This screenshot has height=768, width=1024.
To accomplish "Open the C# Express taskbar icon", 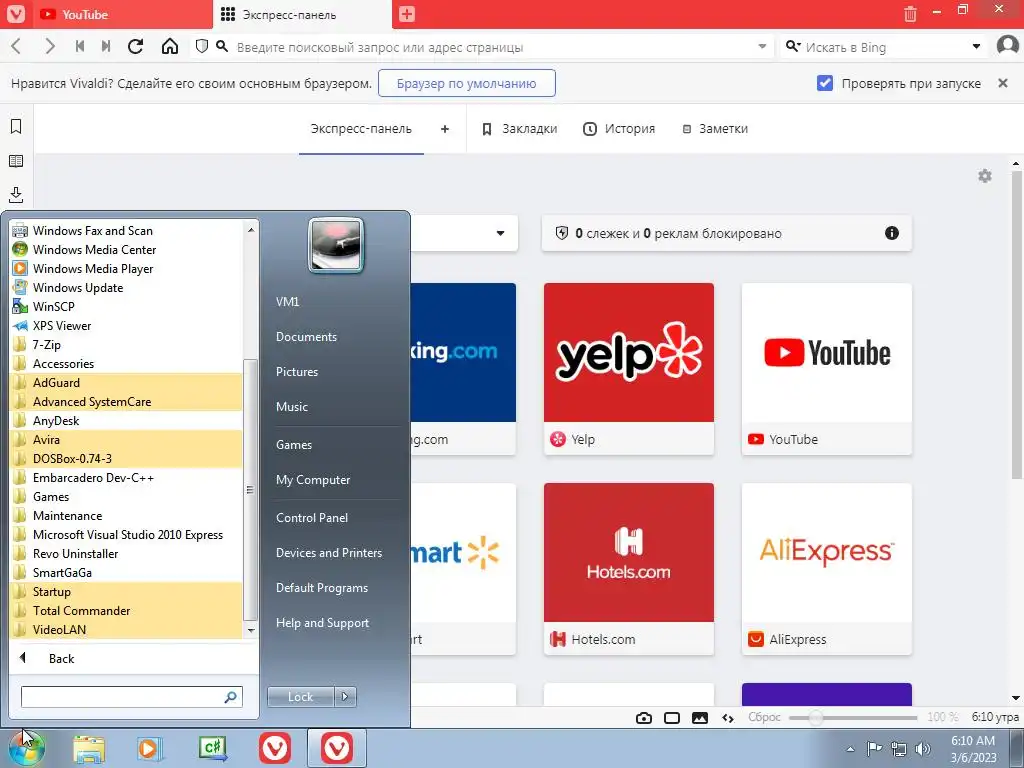I will click(x=212, y=748).
